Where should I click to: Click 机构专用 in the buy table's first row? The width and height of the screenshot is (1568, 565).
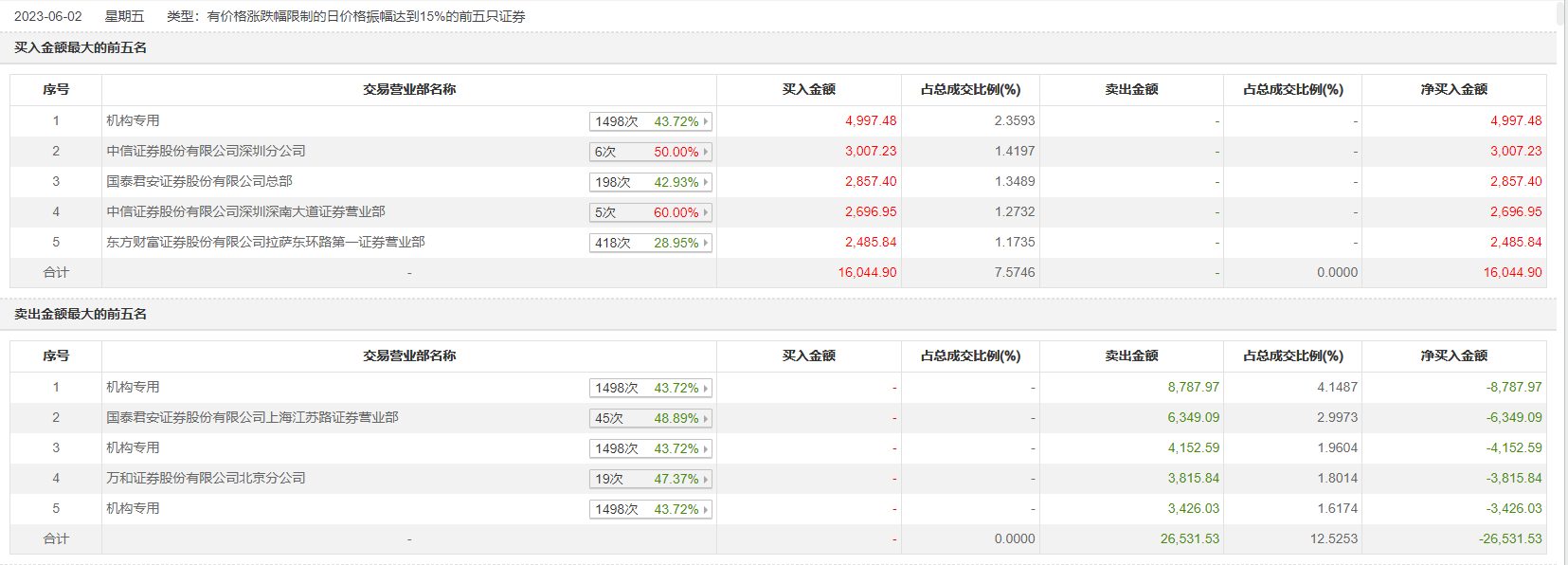pos(133,120)
